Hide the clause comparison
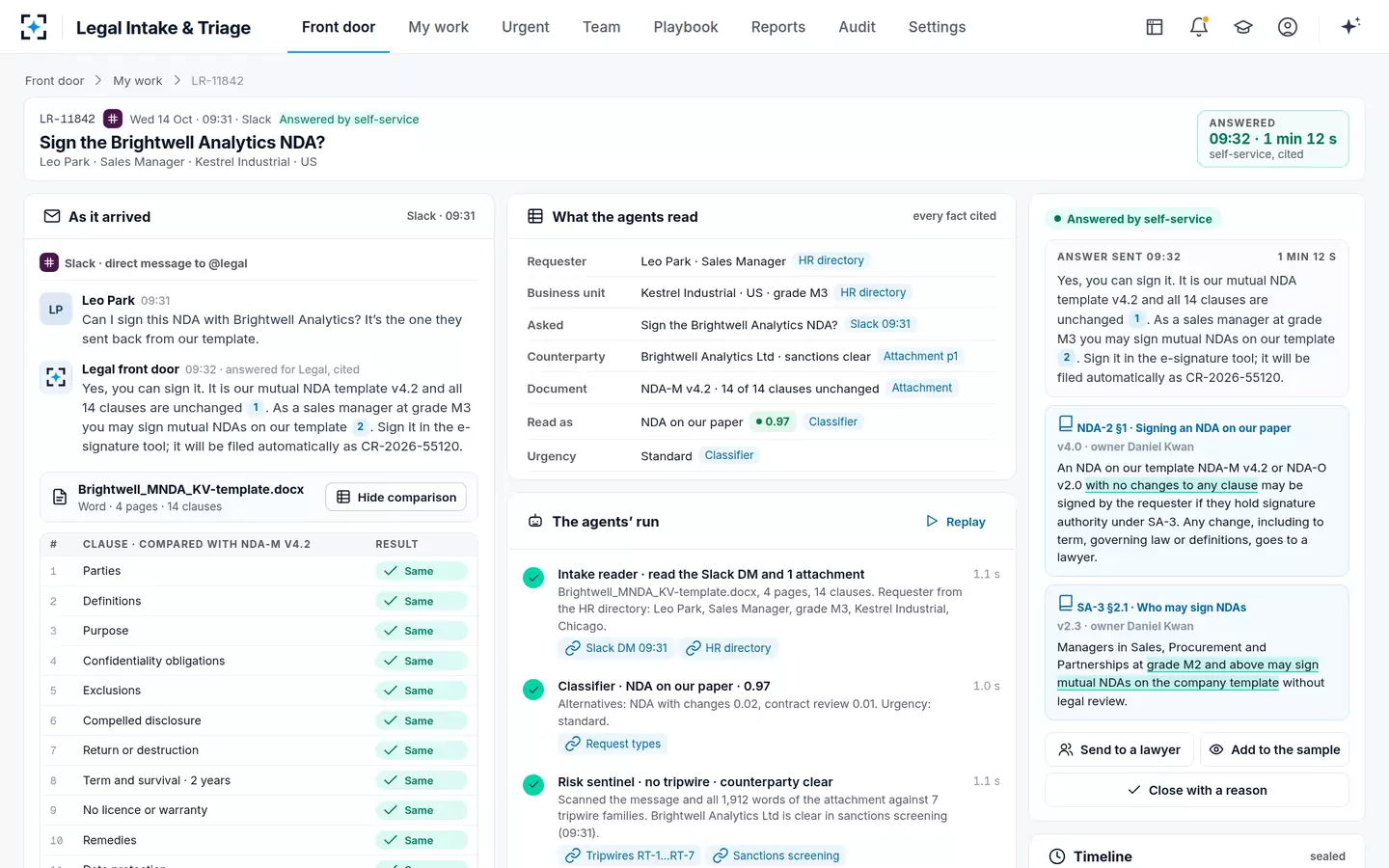Viewport: 1389px width, 868px height. pos(396,498)
